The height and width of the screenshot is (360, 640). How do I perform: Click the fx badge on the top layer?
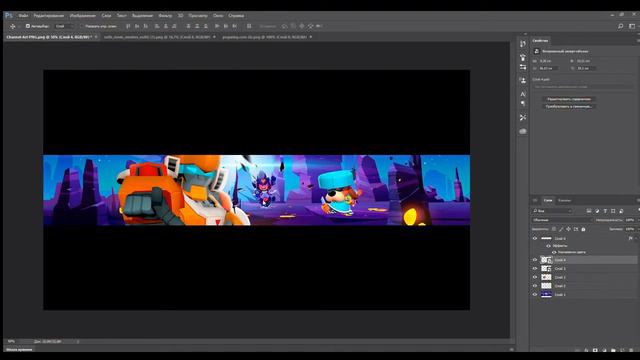point(631,238)
